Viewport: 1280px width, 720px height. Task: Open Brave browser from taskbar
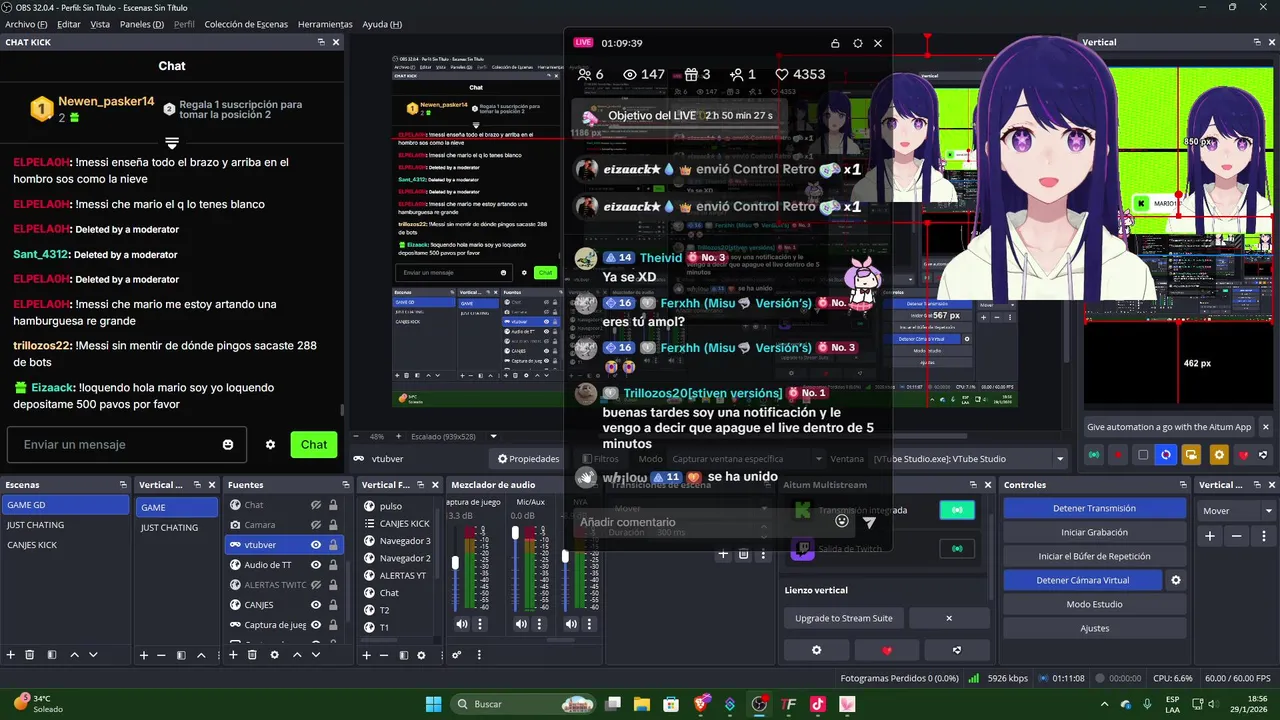pyautogui.click(x=700, y=704)
